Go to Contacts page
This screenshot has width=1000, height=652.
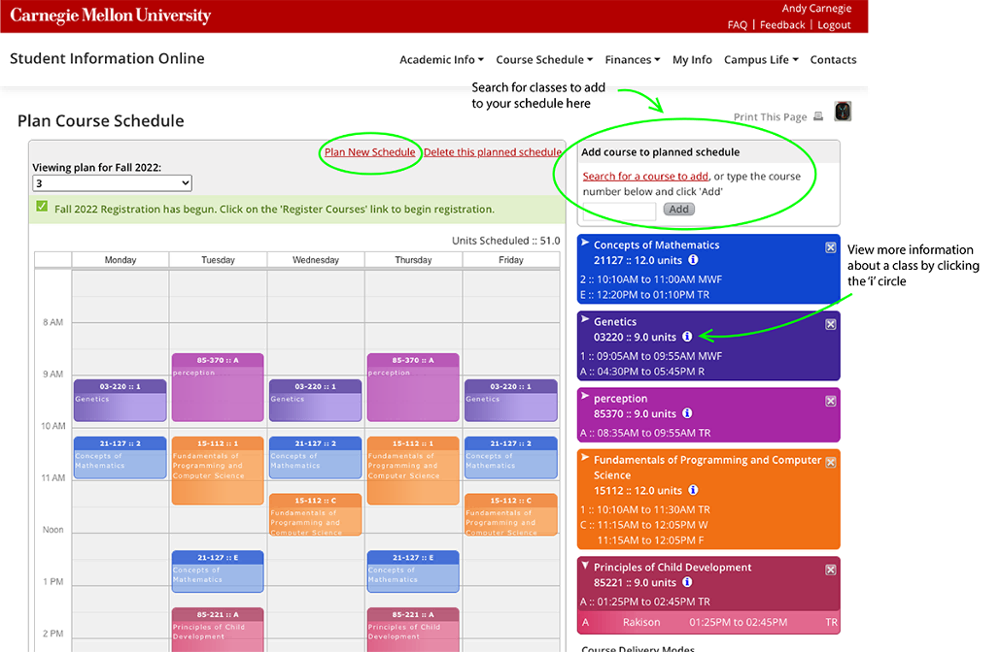point(833,59)
